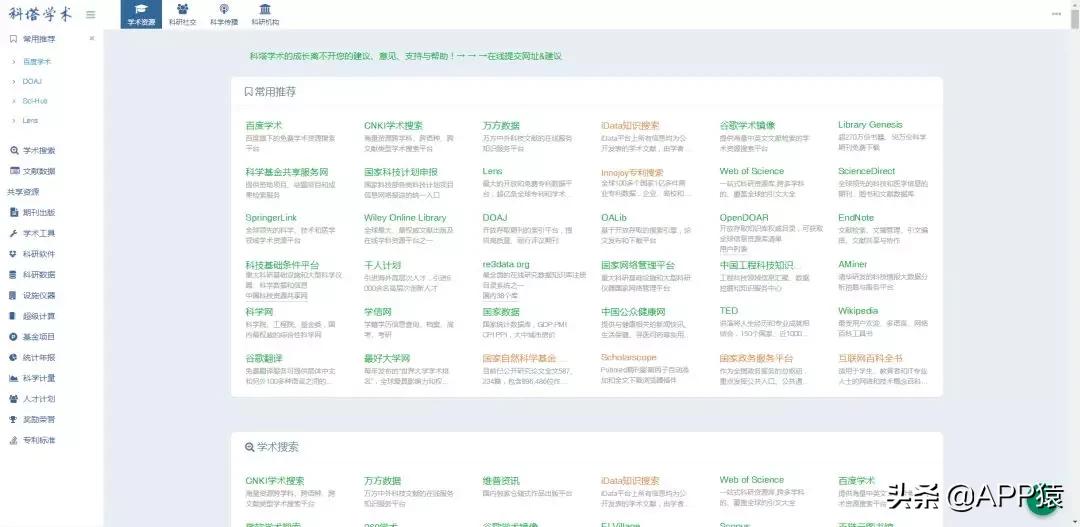Toggle the hamburger sidebar menu icon
The width and height of the screenshot is (1080, 527).
point(90,14)
